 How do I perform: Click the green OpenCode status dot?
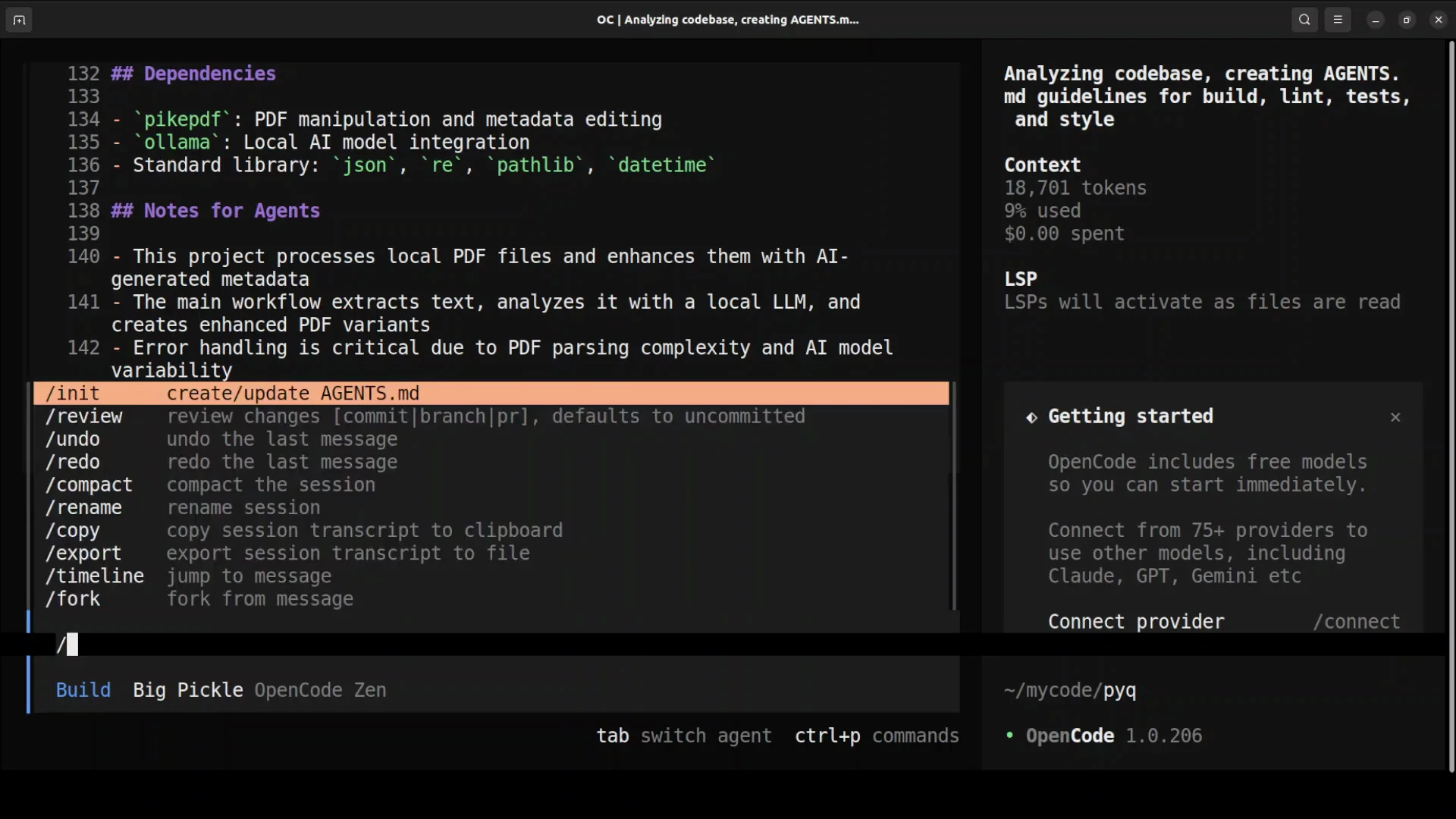1009,735
